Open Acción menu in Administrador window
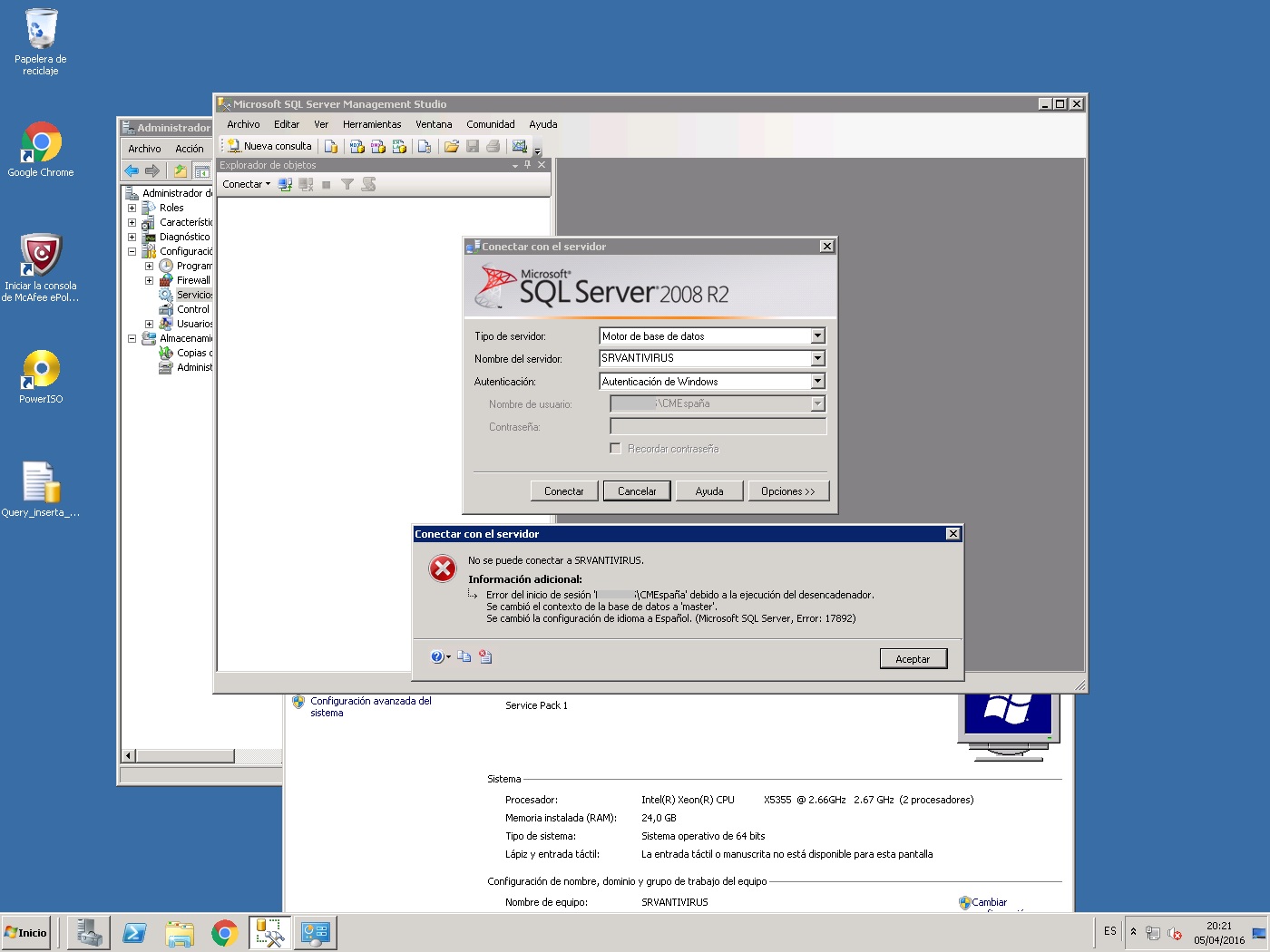Image resolution: width=1270 pixels, height=952 pixels. 190,149
